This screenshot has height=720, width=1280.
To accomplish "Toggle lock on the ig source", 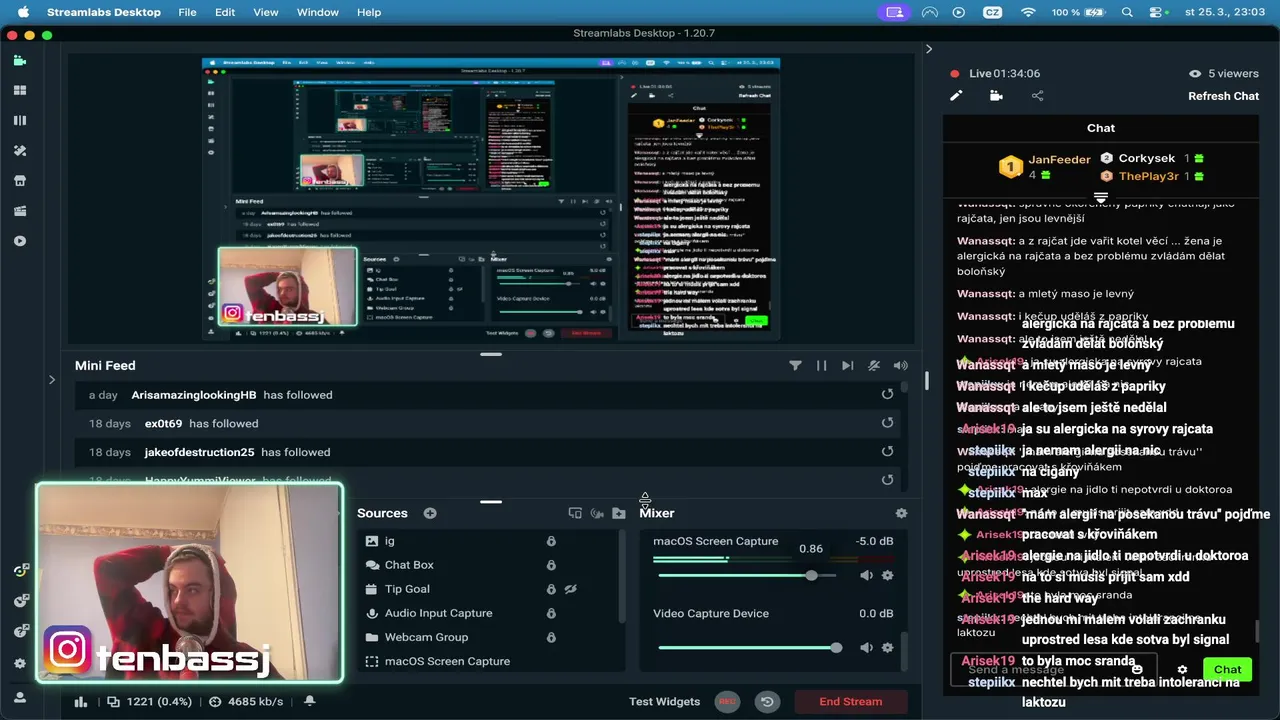I will pyautogui.click(x=551, y=541).
